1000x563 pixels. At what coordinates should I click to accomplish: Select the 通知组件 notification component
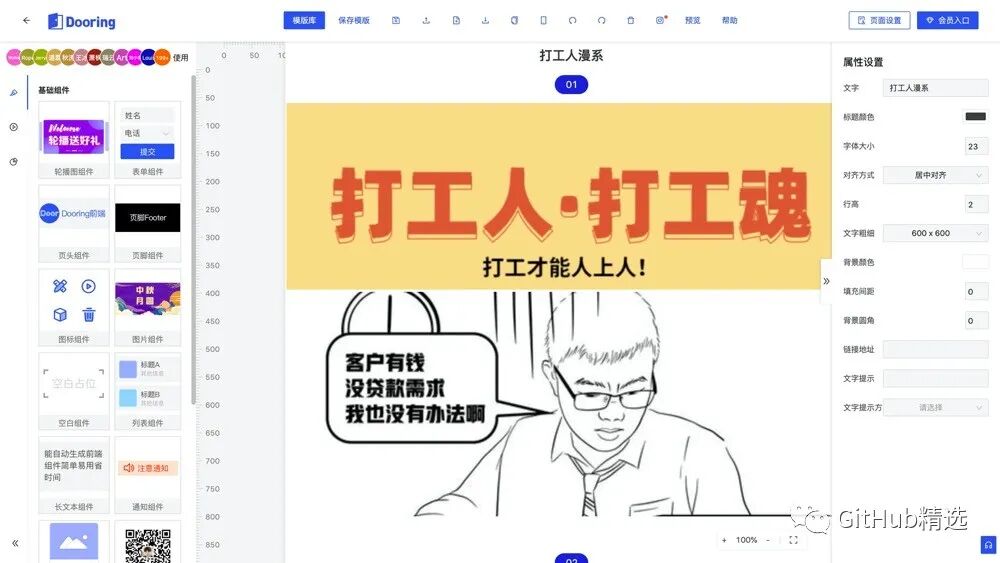148,475
